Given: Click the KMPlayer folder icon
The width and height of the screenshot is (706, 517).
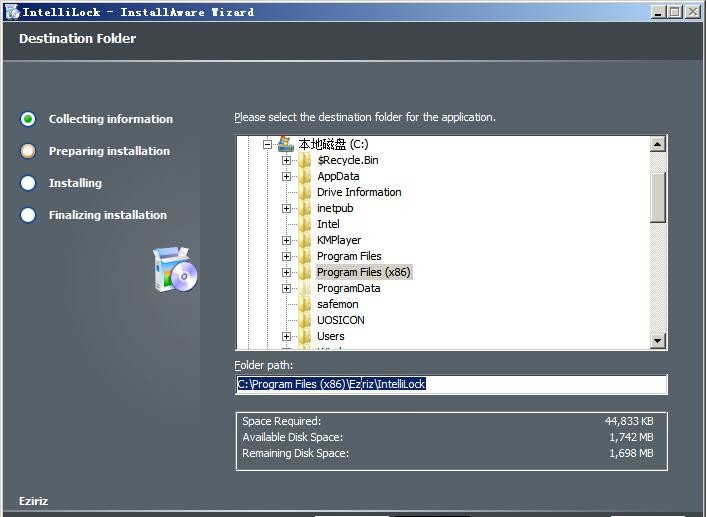Looking at the screenshot, I should 305,240.
